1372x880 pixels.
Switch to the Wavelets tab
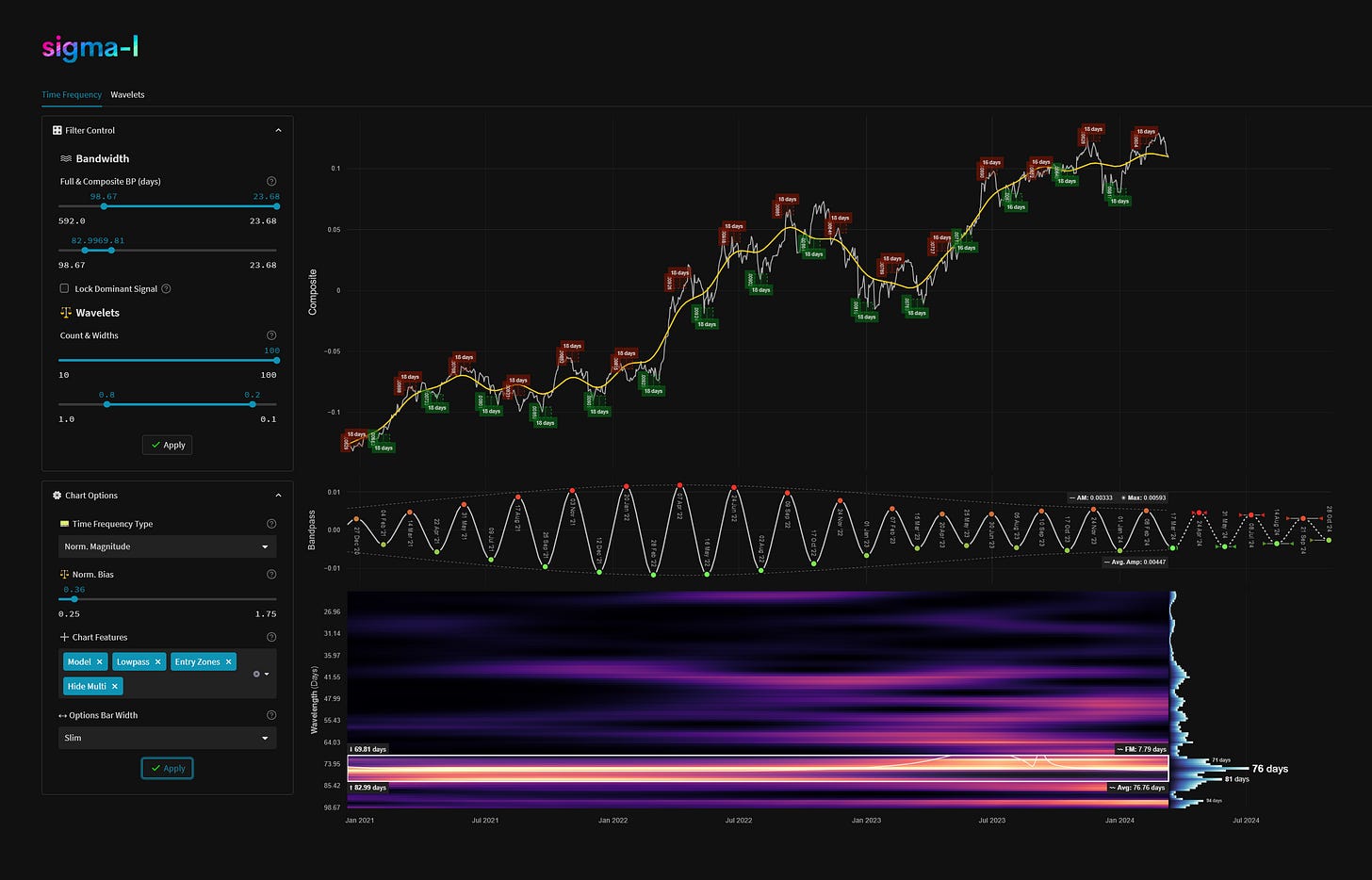click(127, 94)
